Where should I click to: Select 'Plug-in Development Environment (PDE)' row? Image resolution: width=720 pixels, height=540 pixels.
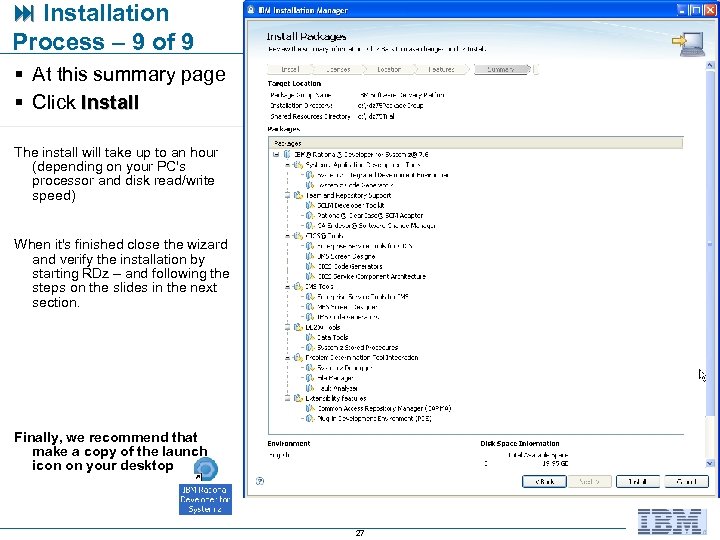(x=374, y=418)
